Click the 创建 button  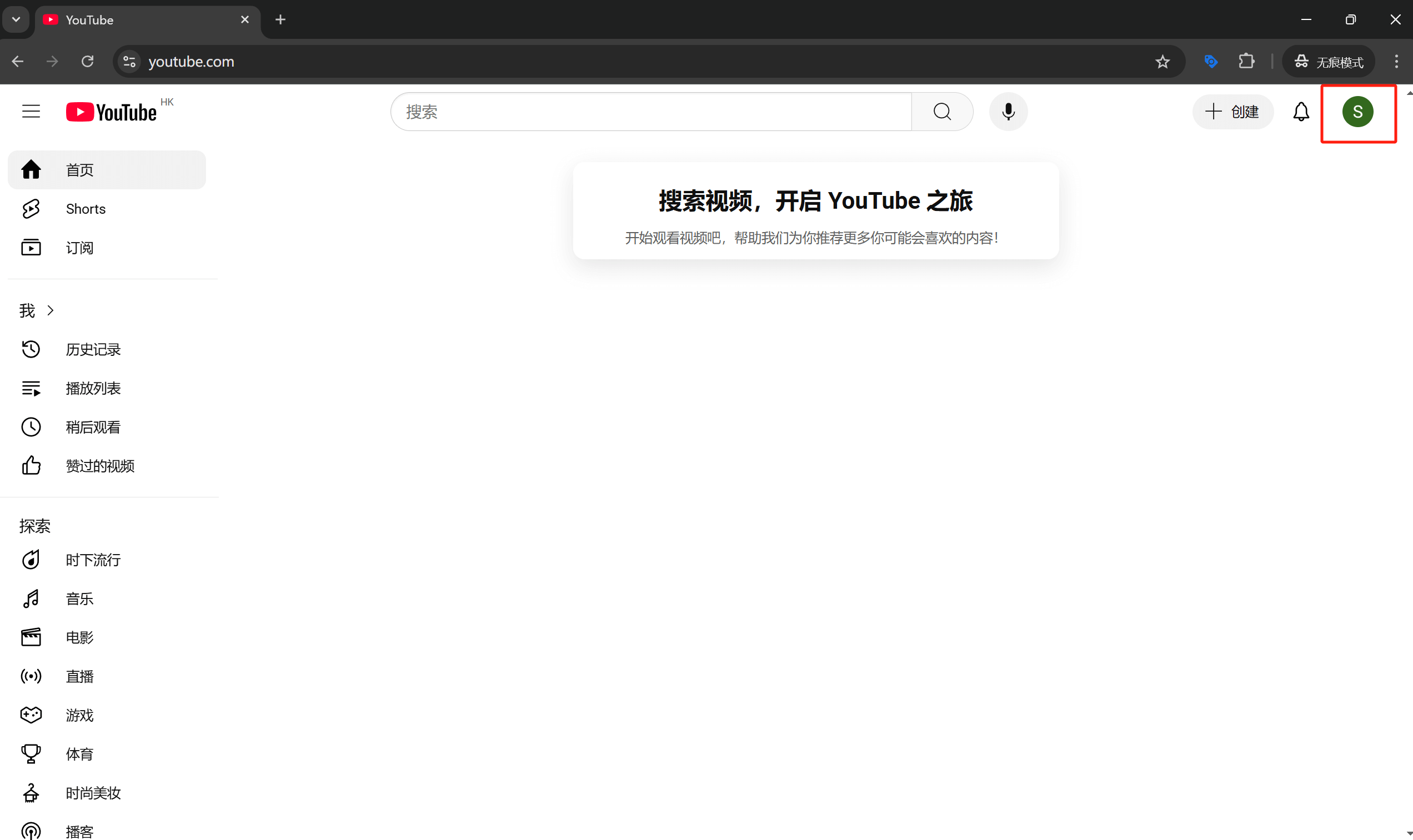tap(1232, 112)
